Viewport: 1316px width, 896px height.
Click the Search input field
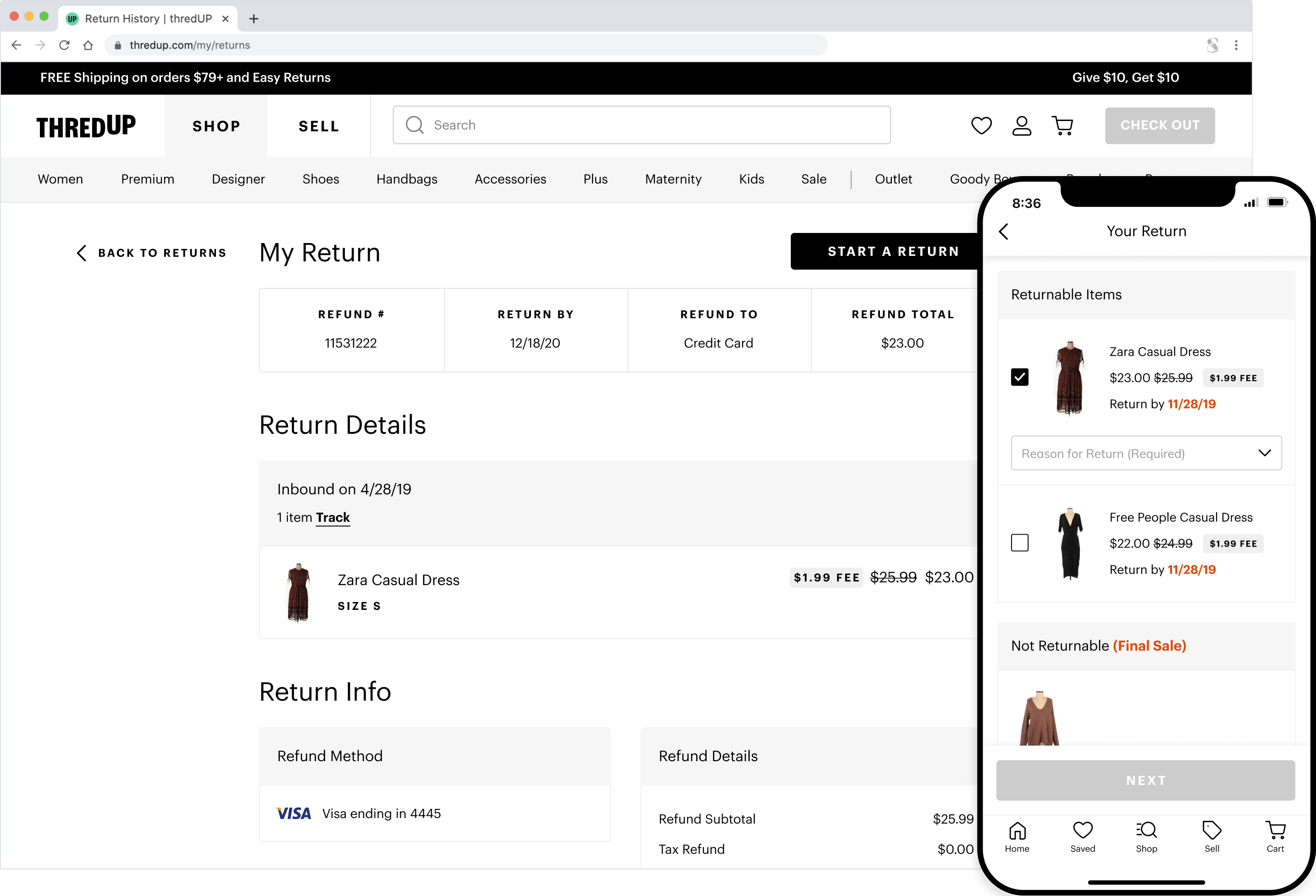coord(641,125)
